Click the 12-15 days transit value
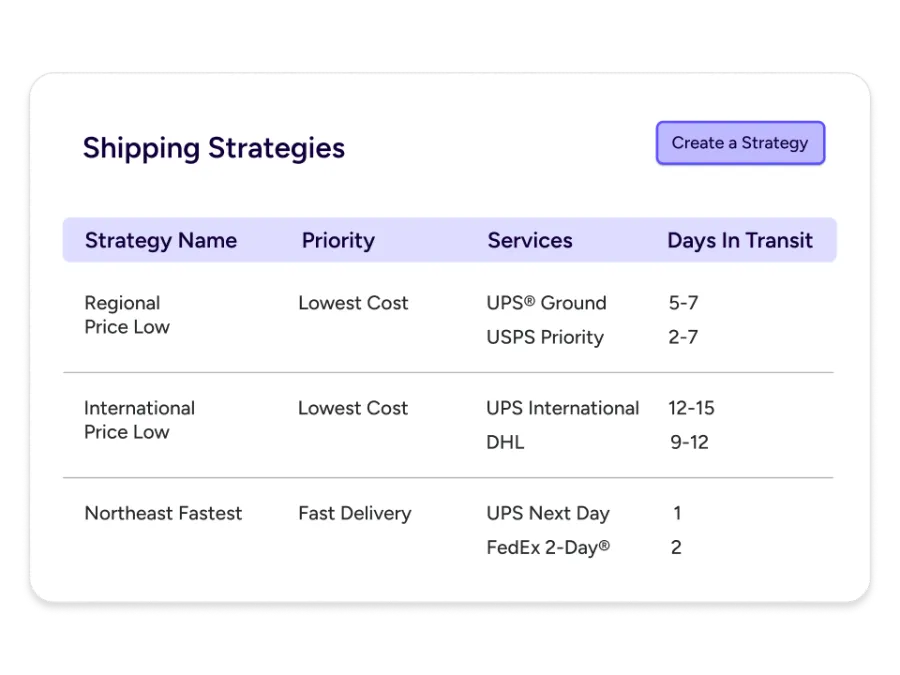The image size is (900, 675). pyautogui.click(x=691, y=408)
